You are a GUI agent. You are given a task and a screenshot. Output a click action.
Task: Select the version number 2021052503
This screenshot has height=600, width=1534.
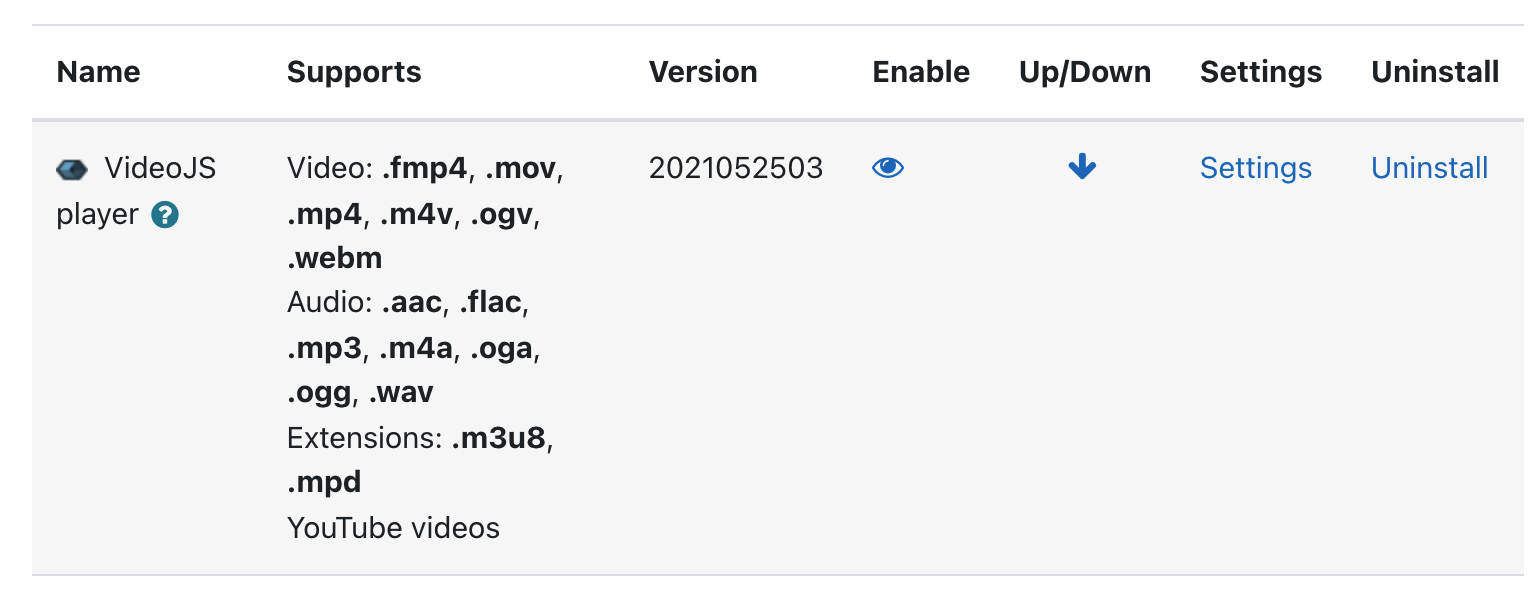point(736,168)
